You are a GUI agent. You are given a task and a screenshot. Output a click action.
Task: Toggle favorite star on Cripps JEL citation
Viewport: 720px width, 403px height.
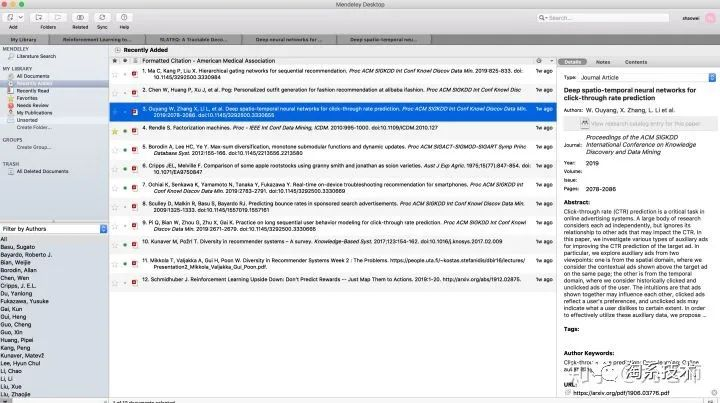pos(115,169)
